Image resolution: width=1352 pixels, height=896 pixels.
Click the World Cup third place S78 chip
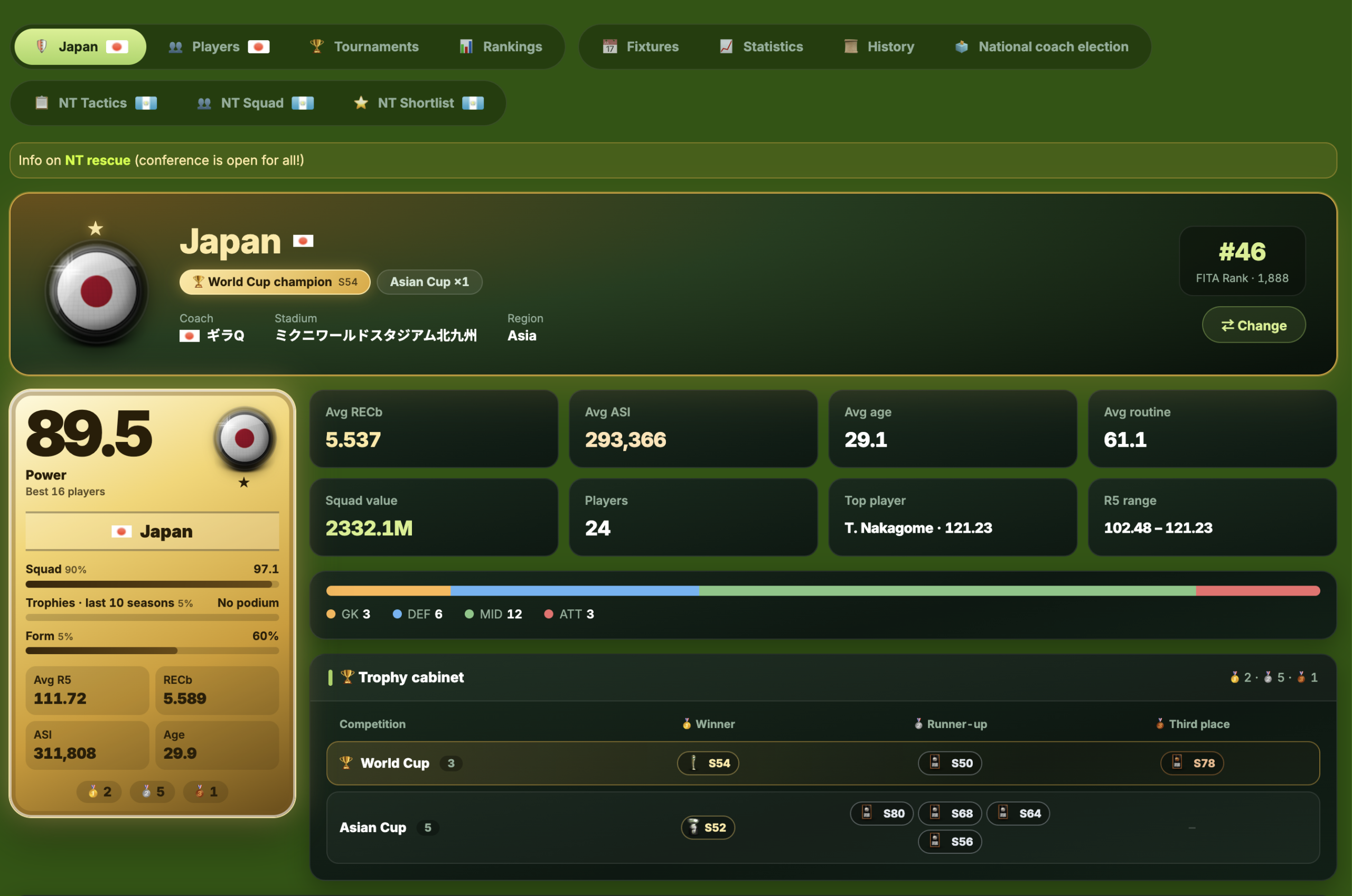click(x=1192, y=763)
